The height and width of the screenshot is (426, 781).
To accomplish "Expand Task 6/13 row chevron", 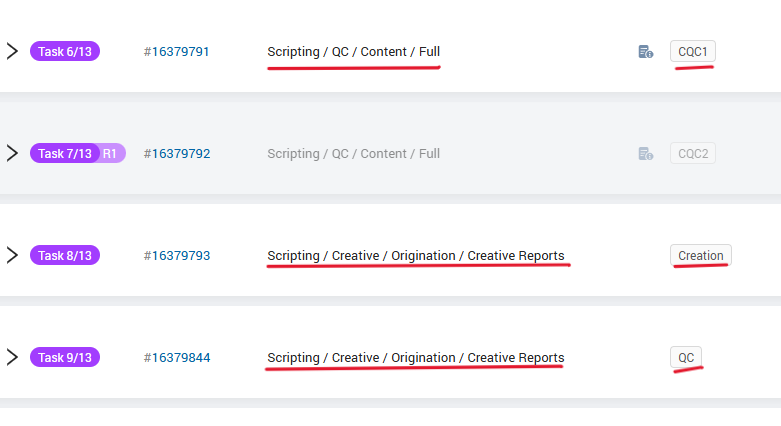I will pyautogui.click(x=12, y=51).
